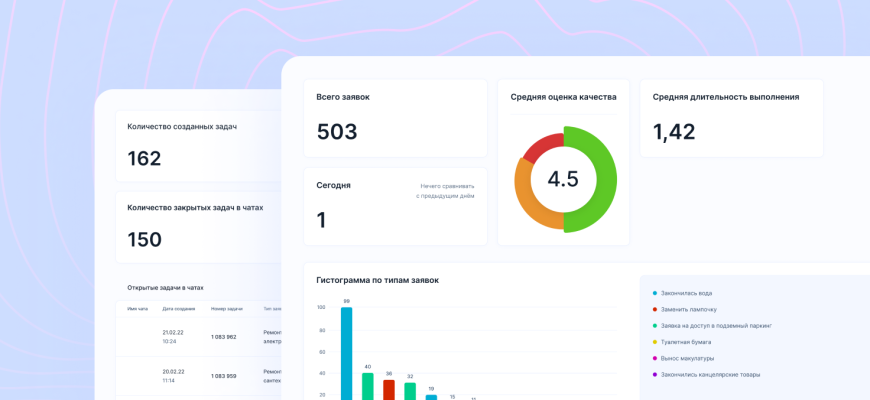Click the yellow dot beside 'Туалетная бумага'

pyautogui.click(x=655, y=342)
